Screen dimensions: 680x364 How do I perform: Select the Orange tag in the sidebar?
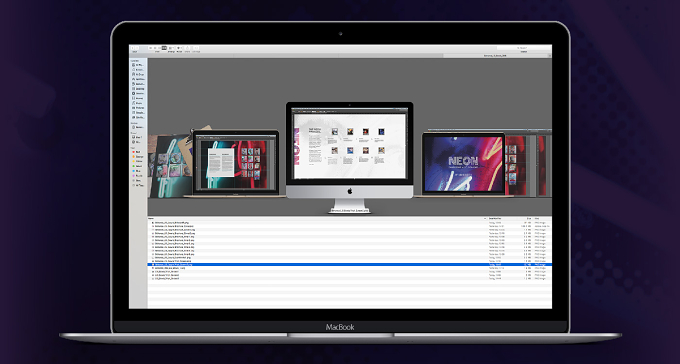pyautogui.click(x=139, y=157)
